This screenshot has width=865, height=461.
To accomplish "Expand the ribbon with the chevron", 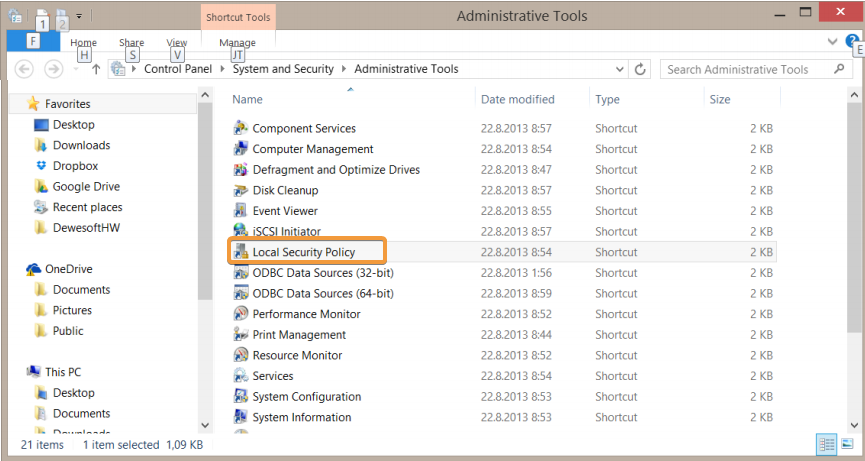I will [x=832, y=41].
